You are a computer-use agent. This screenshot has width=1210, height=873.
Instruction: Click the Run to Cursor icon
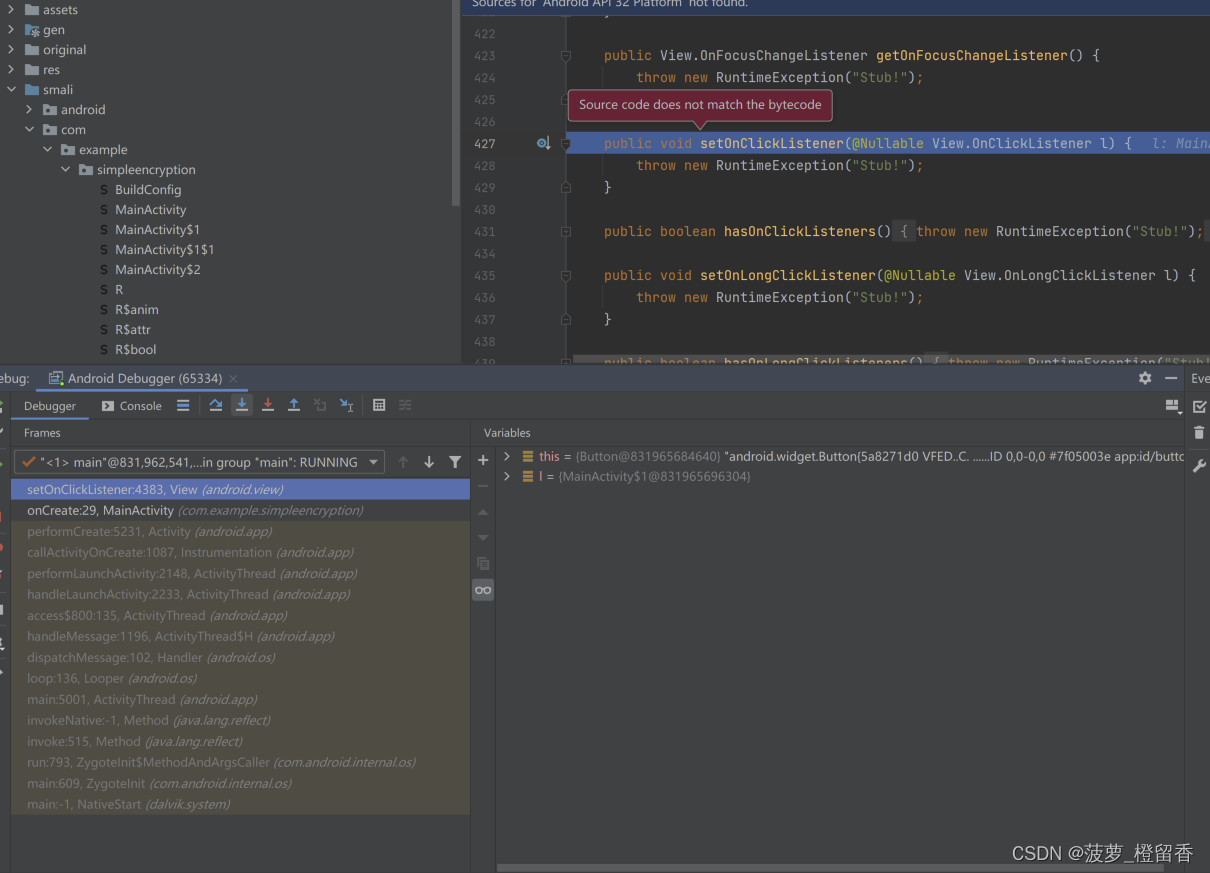pyautogui.click(x=346, y=405)
